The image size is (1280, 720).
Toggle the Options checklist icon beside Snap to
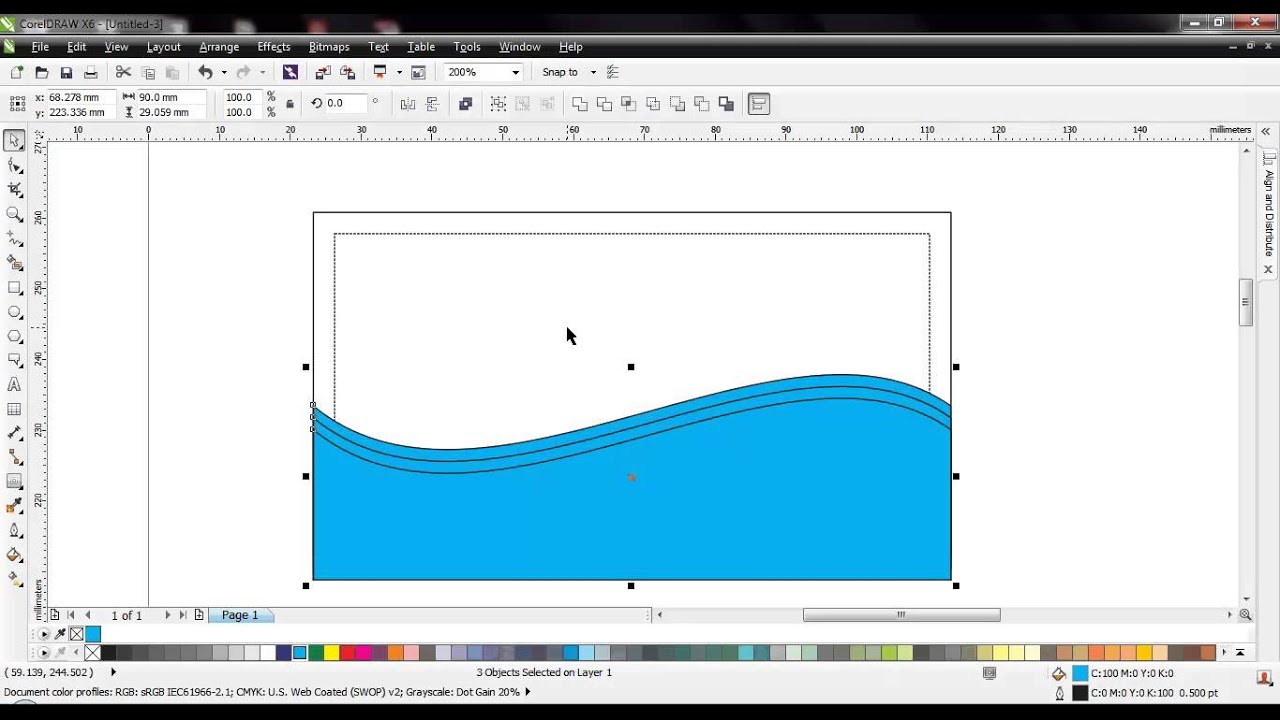[x=613, y=72]
